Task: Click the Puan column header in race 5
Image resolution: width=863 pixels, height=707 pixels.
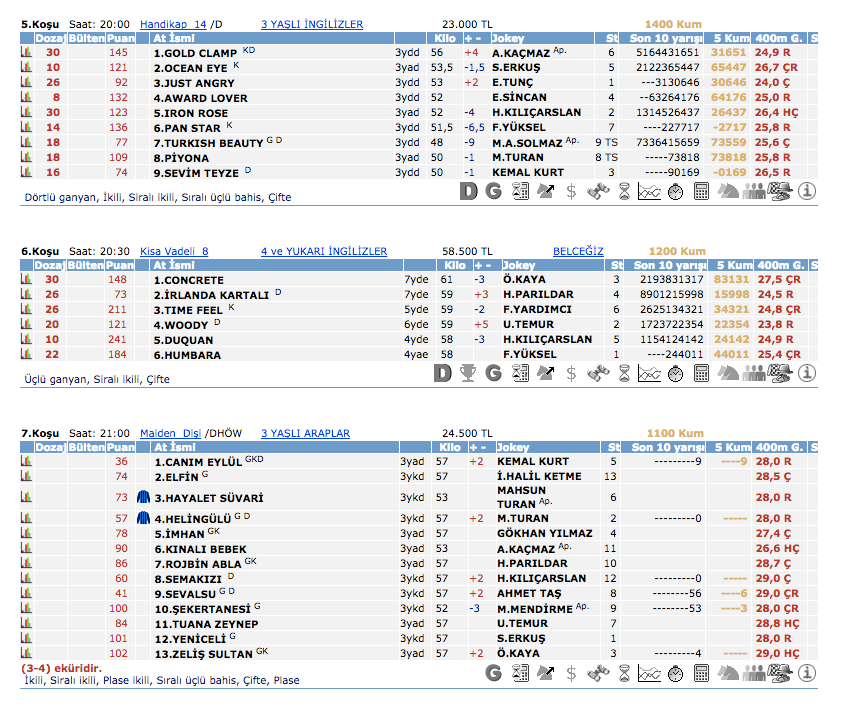Action: [x=120, y=38]
